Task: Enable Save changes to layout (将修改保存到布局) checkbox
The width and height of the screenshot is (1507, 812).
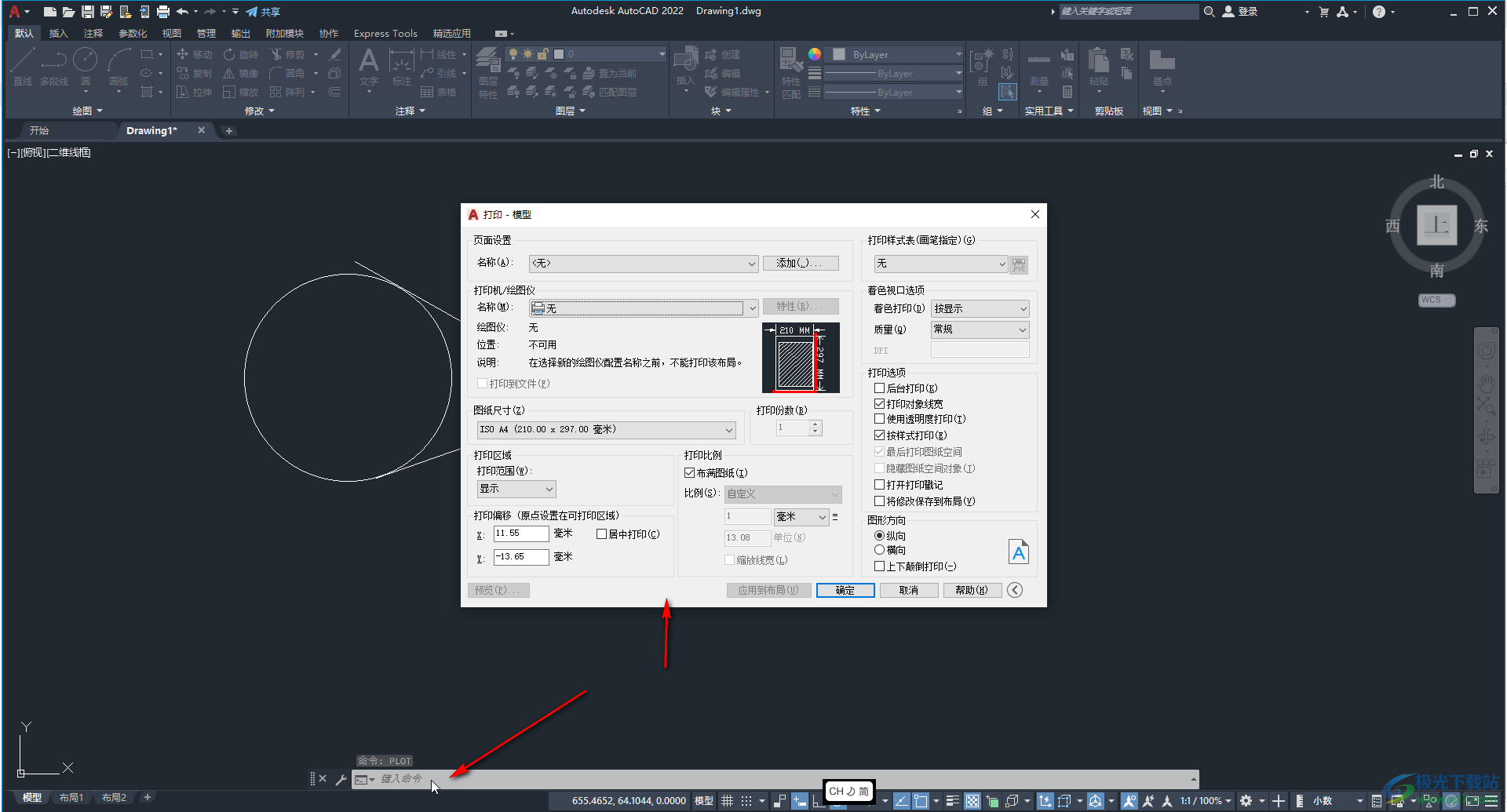Action: coord(880,501)
